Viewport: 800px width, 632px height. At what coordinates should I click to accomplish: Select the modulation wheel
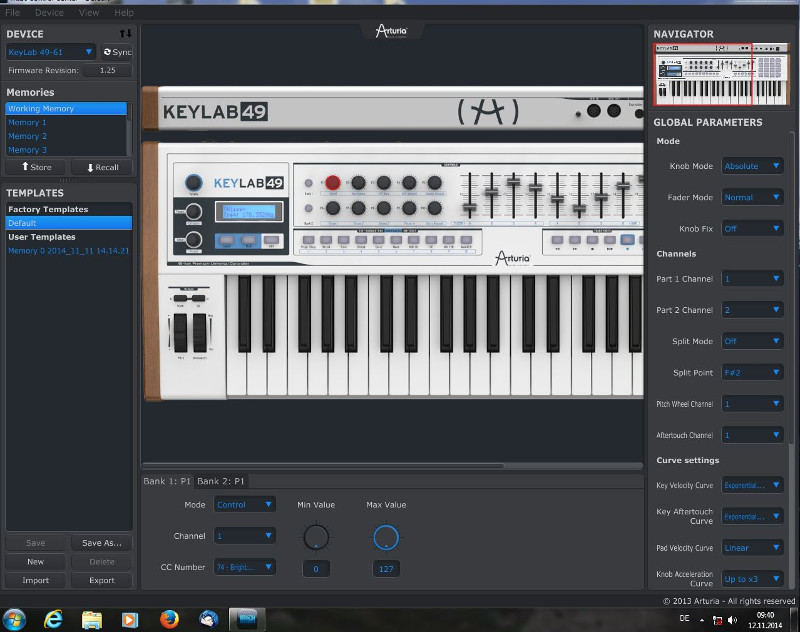199,333
